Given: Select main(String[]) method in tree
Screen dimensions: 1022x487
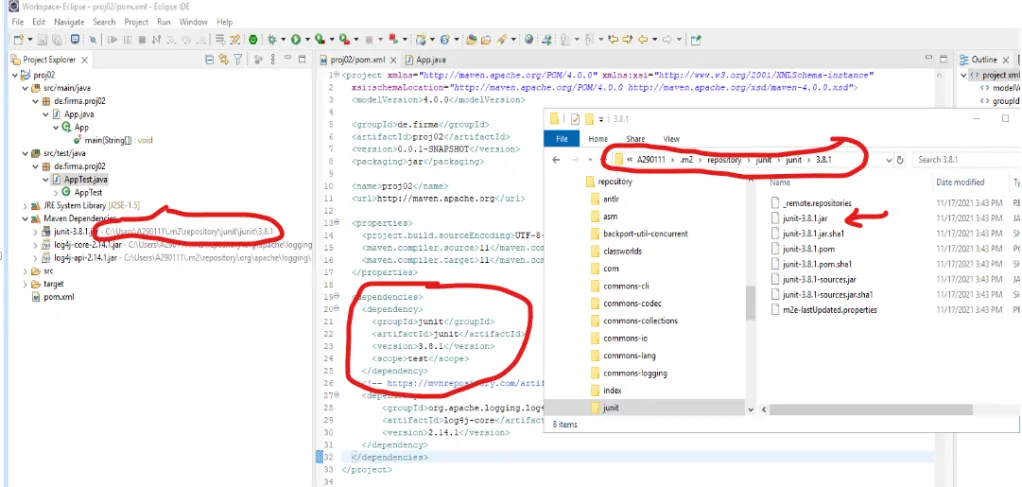Looking at the screenshot, I should (112, 140).
